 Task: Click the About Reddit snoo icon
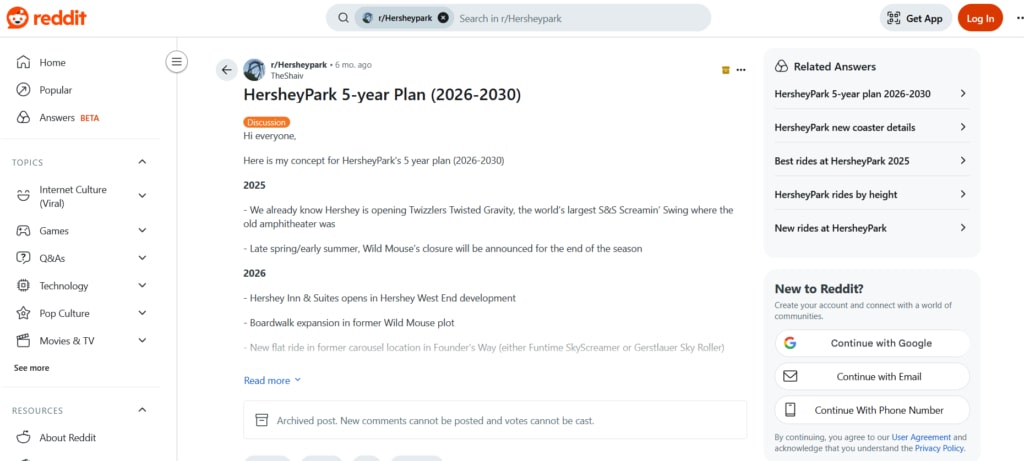tap(23, 437)
